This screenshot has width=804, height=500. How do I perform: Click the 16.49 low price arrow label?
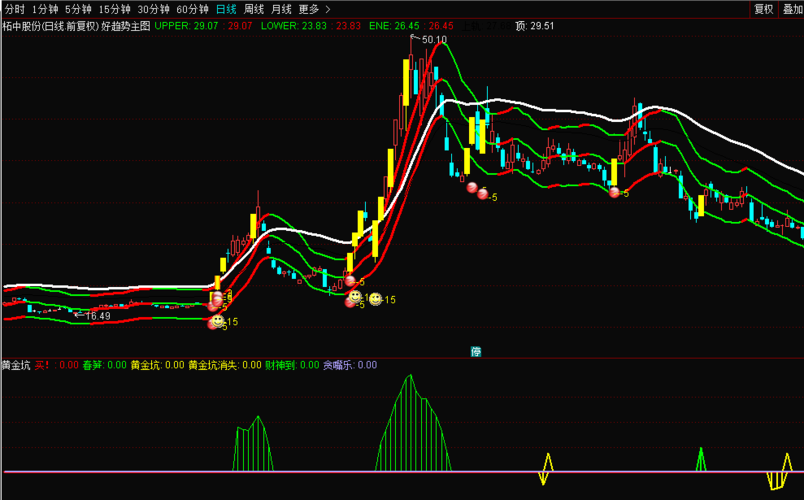pyautogui.click(x=93, y=316)
